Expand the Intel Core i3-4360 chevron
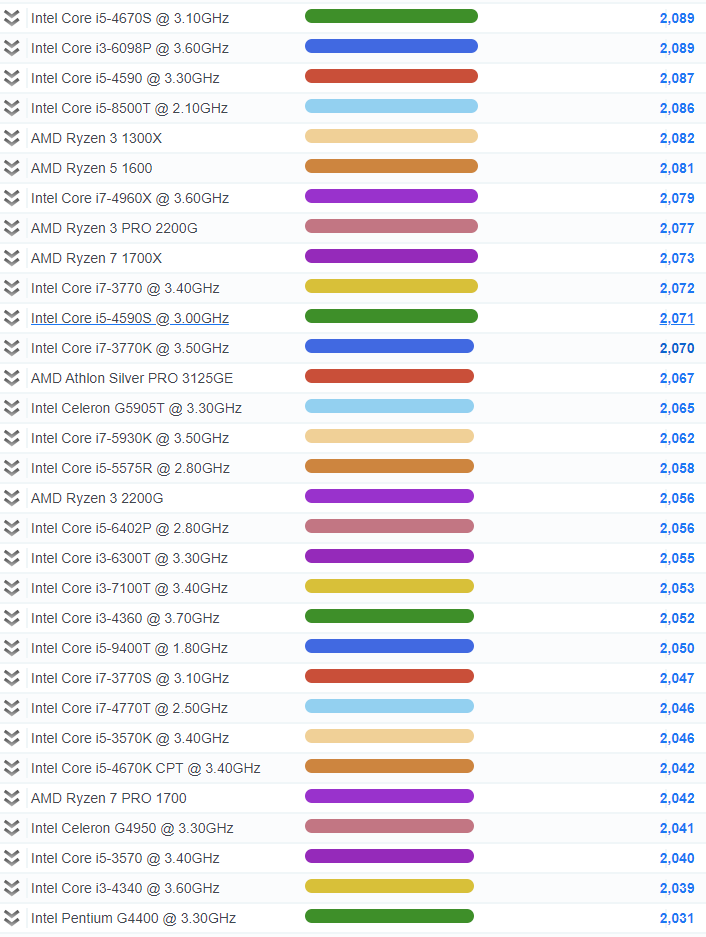Image resolution: width=706 pixels, height=937 pixels. pyautogui.click(x=11, y=618)
